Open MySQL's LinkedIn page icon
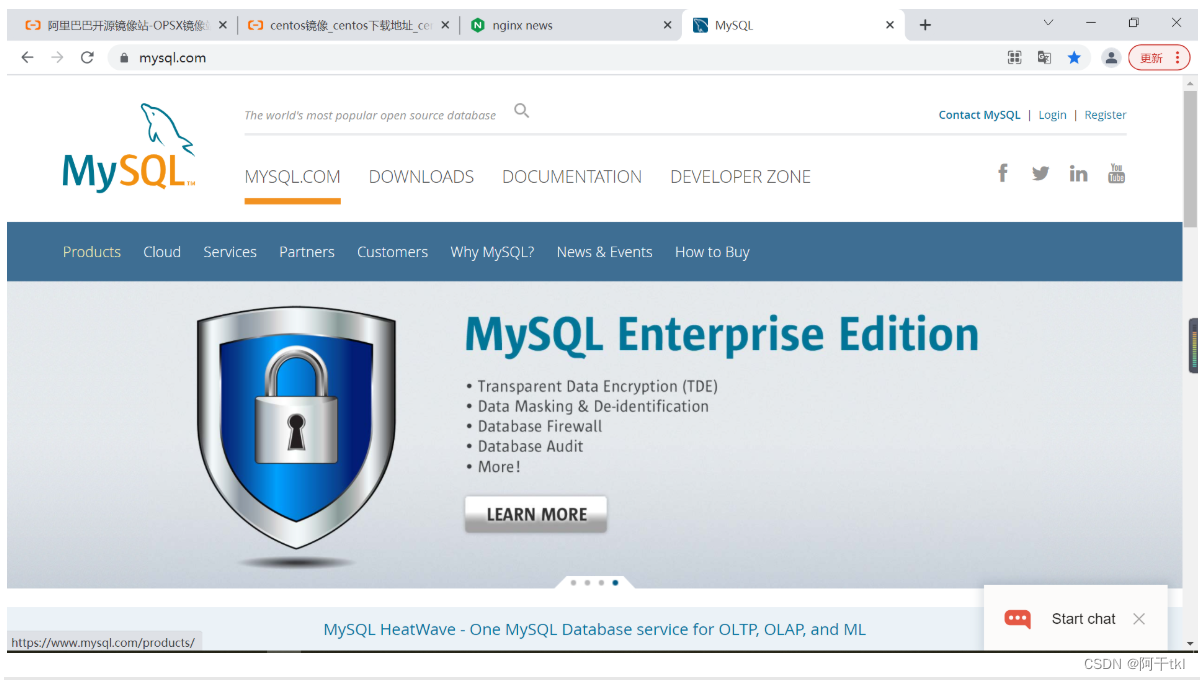This screenshot has height=680, width=1200. (x=1078, y=173)
